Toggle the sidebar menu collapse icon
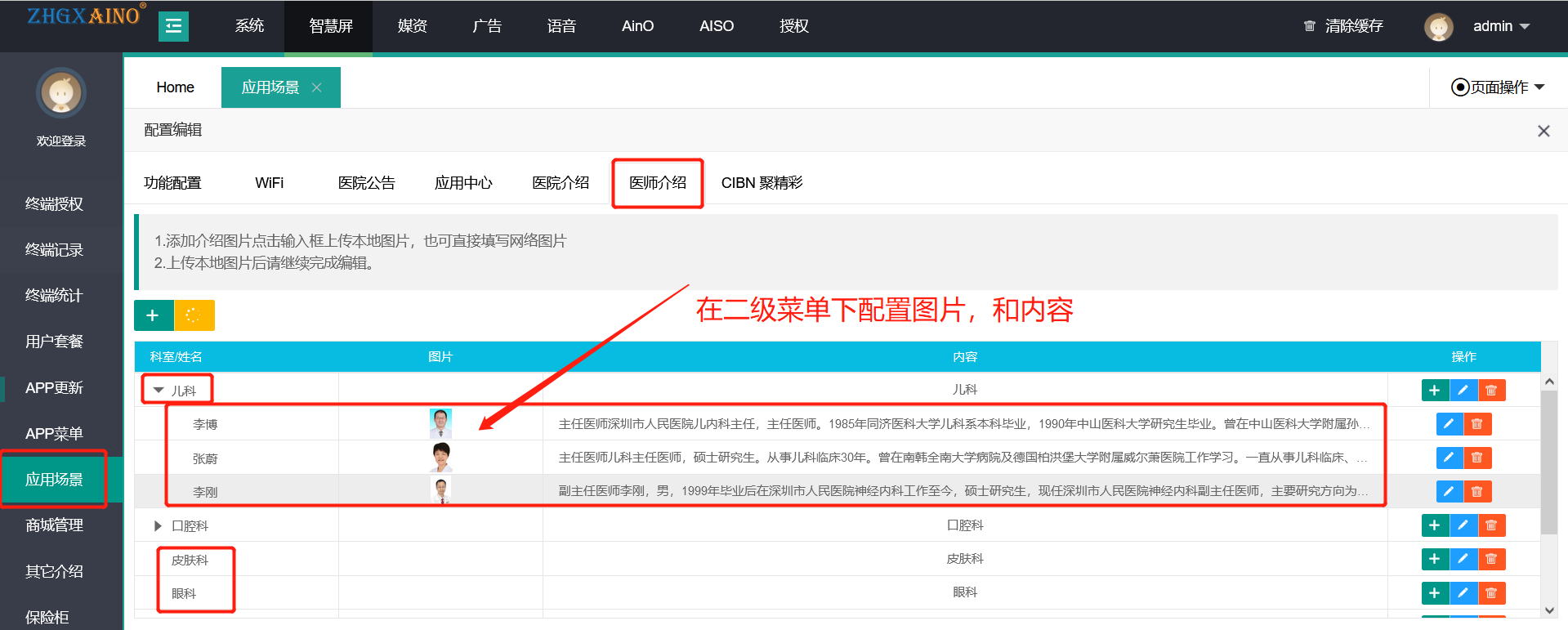Screen dimensions: 1568x630 [x=173, y=26]
